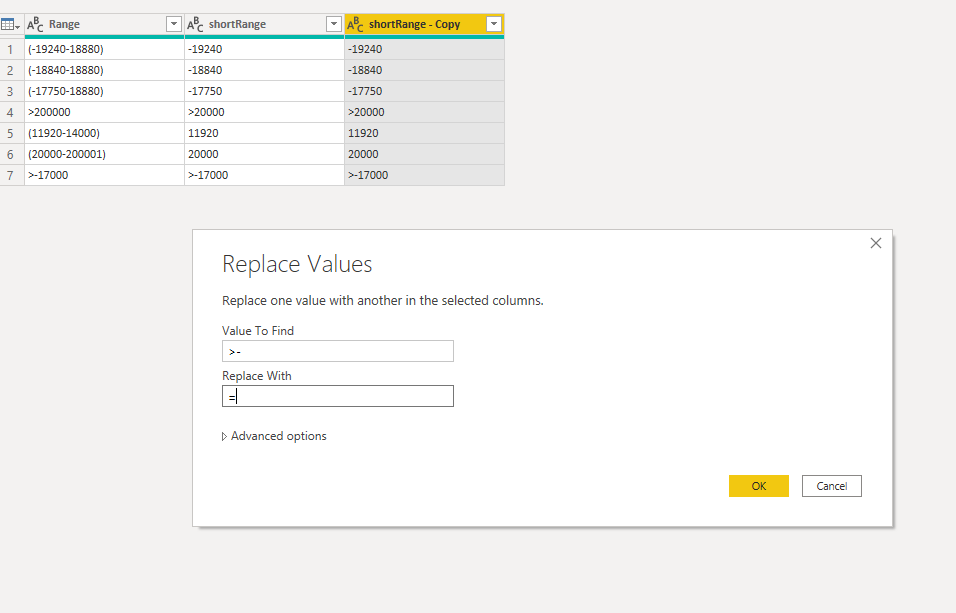Image resolution: width=956 pixels, height=613 pixels.
Task: Select row number 1
Action: click(x=10, y=49)
